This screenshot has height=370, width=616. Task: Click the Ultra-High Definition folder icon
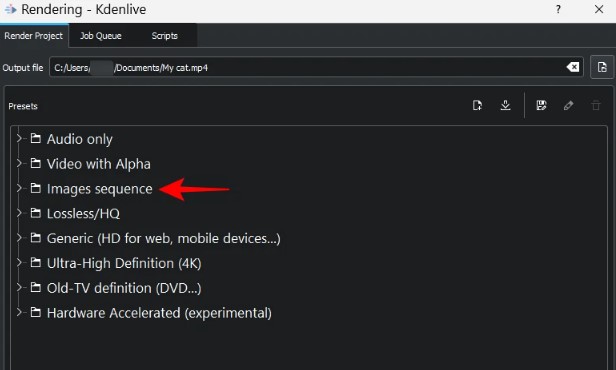pos(36,262)
